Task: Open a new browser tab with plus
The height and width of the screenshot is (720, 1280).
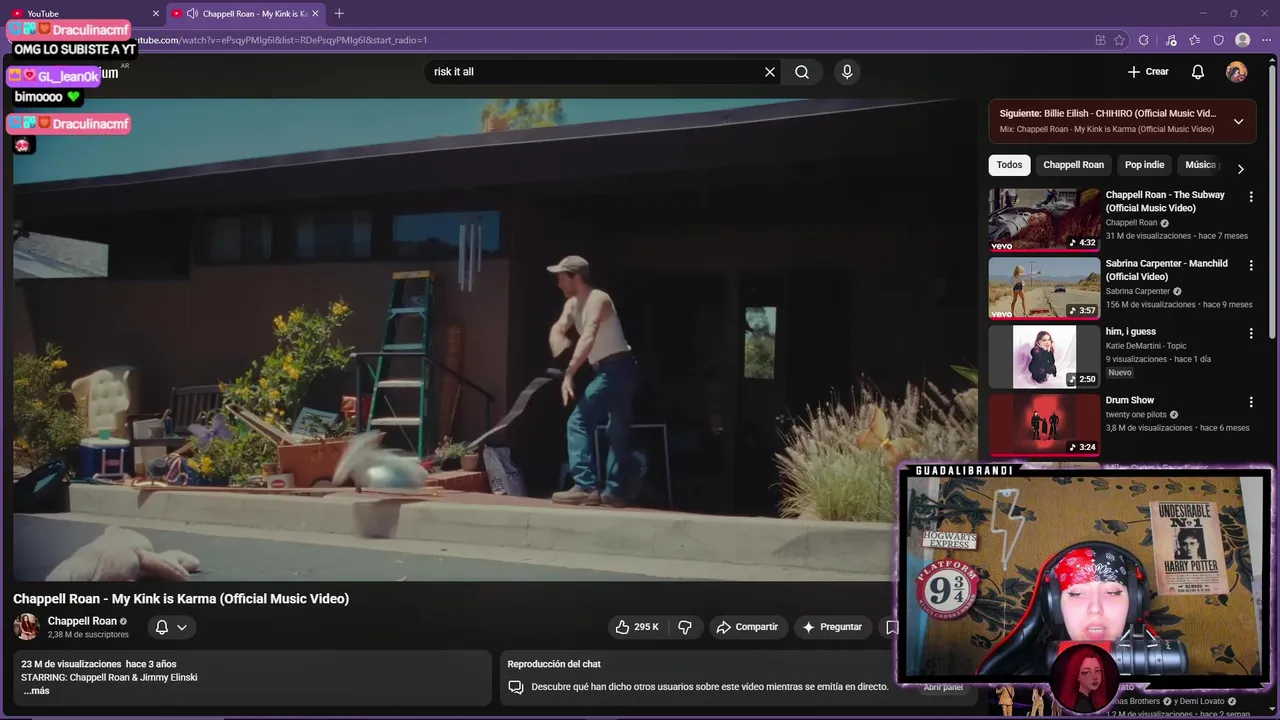Action: point(339,13)
